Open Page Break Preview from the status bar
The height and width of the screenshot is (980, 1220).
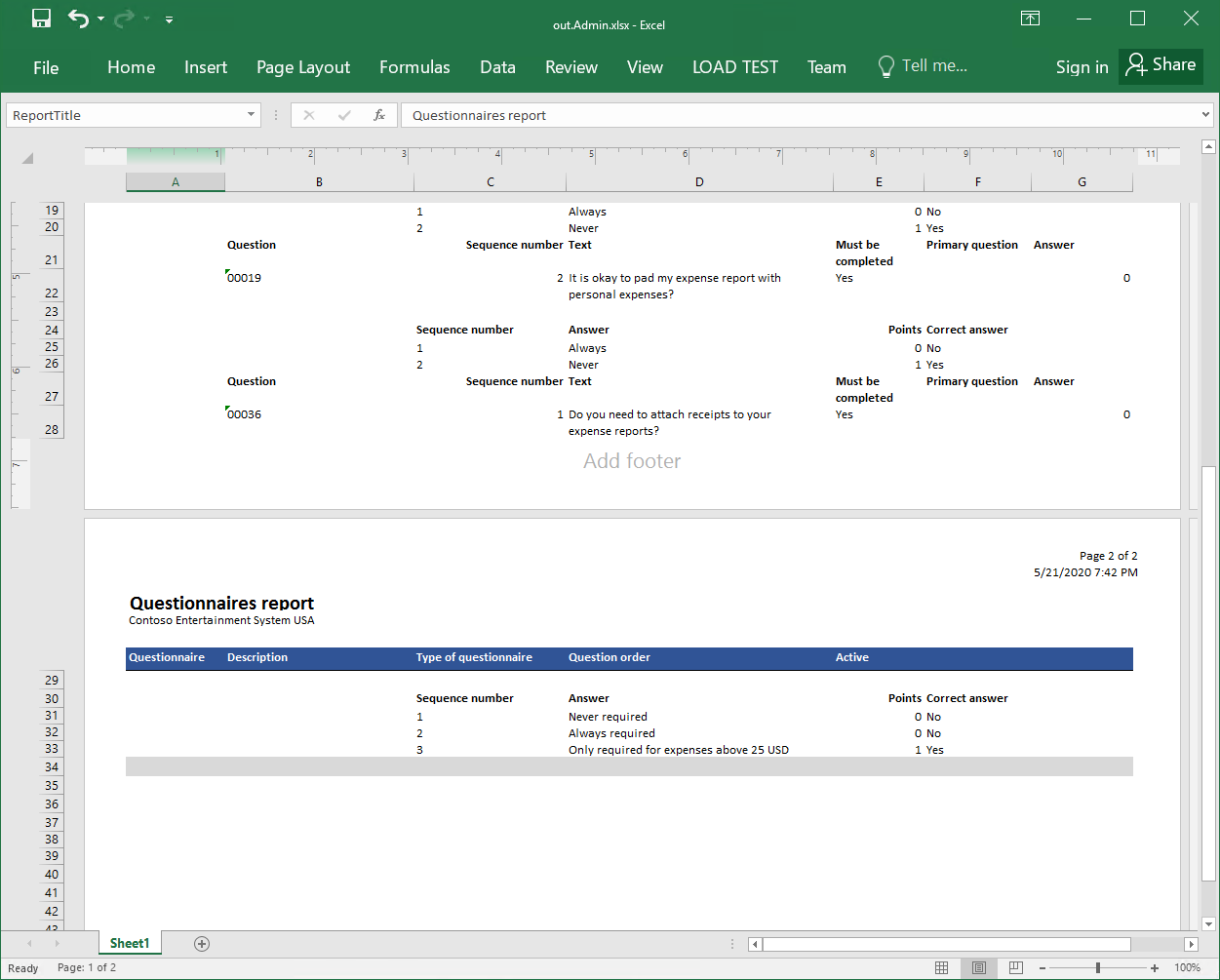coord(1016,967)
